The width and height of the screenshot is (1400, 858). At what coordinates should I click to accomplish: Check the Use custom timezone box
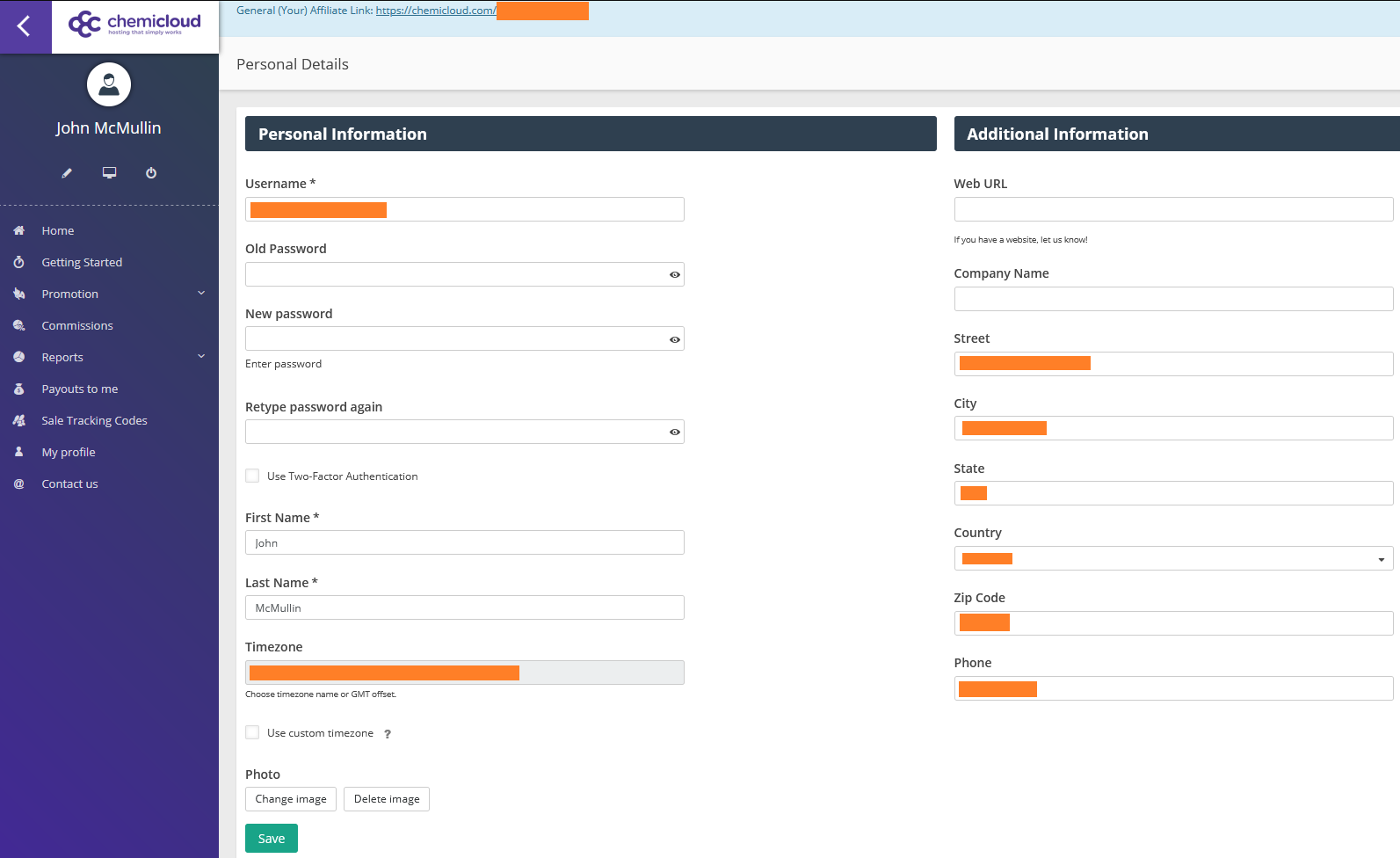[x=253, y=733]
